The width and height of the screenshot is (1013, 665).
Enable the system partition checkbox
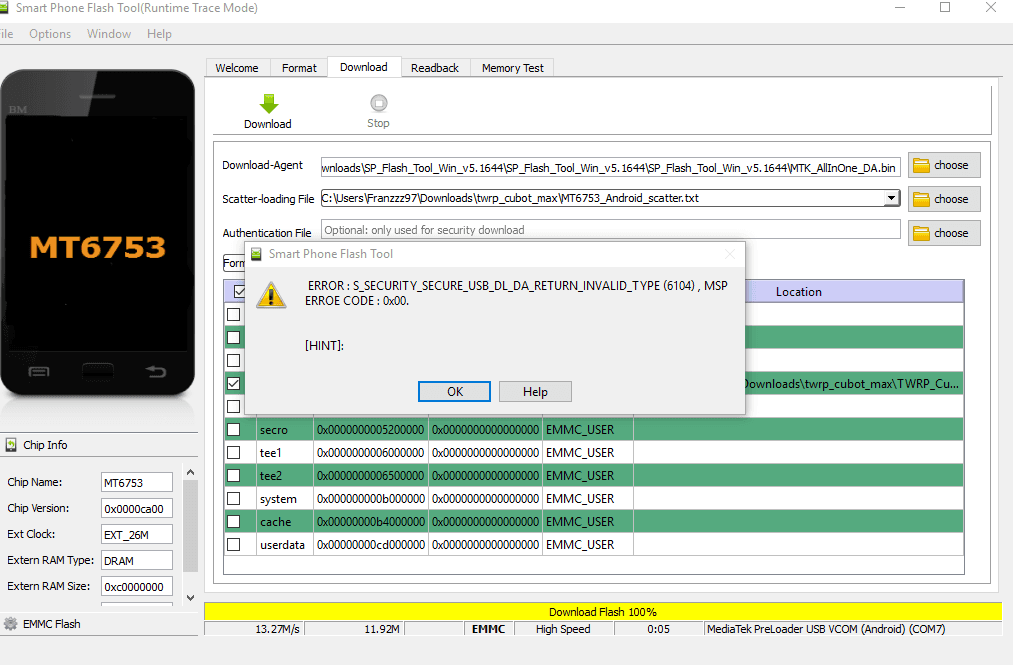pos(234,499)
